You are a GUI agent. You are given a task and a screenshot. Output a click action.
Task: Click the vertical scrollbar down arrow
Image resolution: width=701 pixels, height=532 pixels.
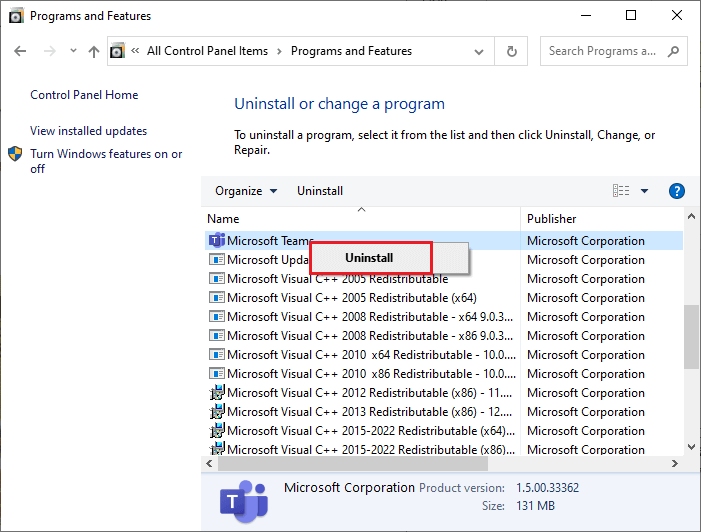pos(691,447)
